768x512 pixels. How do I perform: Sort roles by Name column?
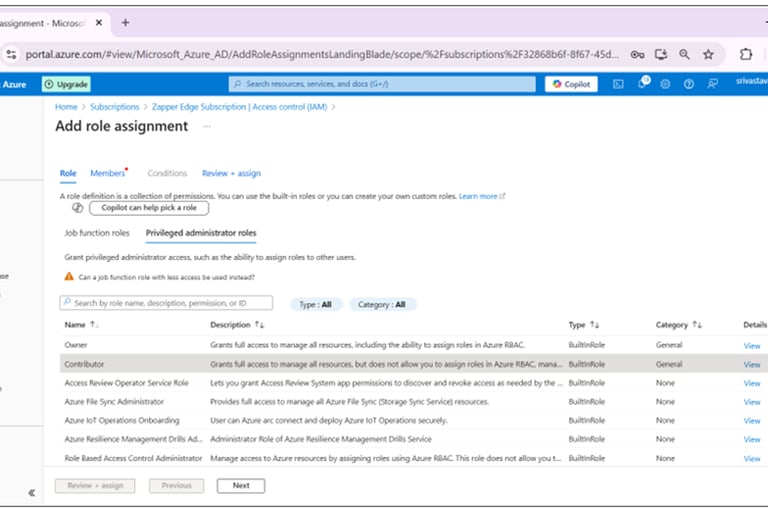click(81, 325)
